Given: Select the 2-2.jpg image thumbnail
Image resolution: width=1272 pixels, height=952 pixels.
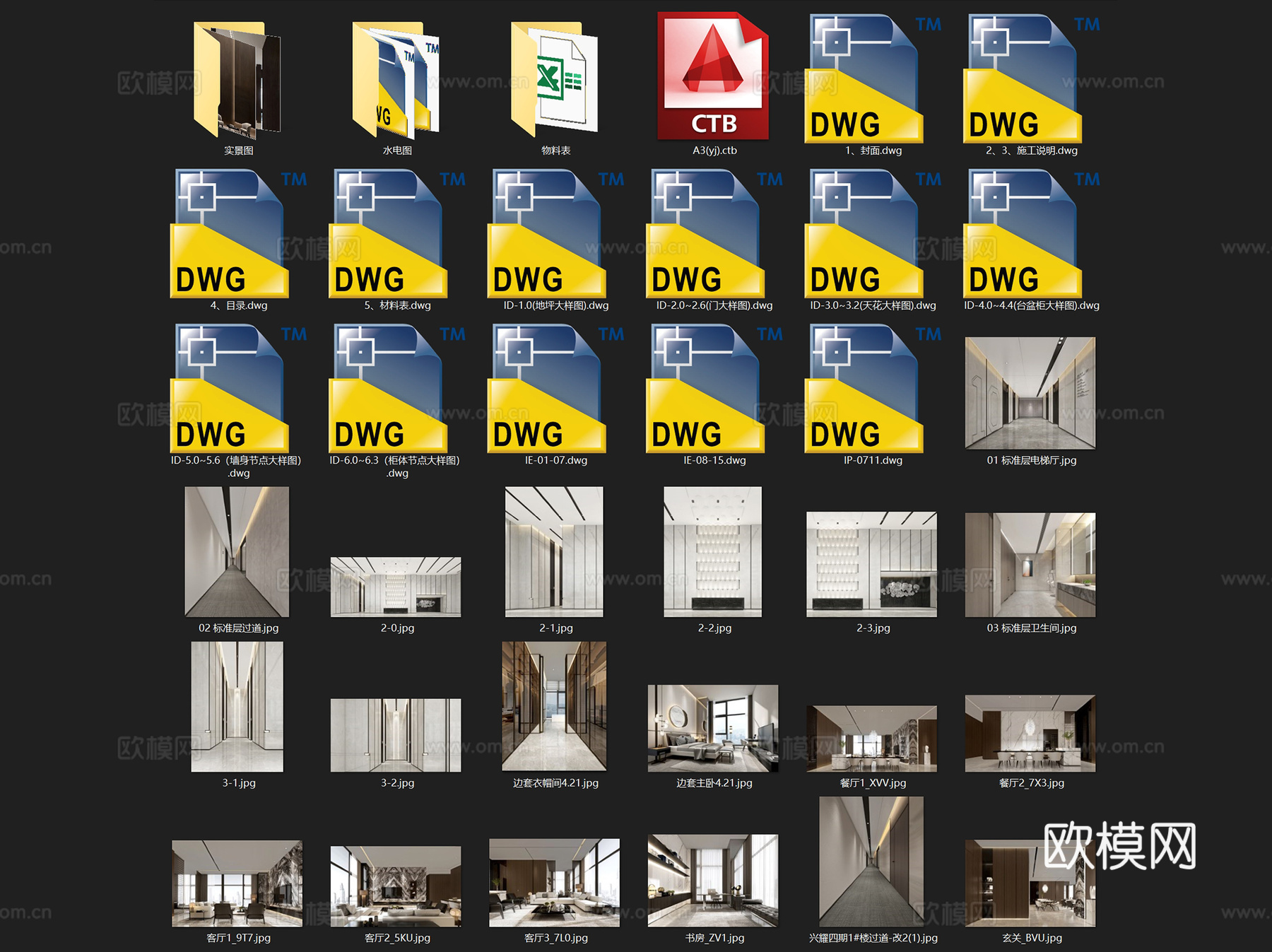Looking at the screenshot, I should [713, 551].
